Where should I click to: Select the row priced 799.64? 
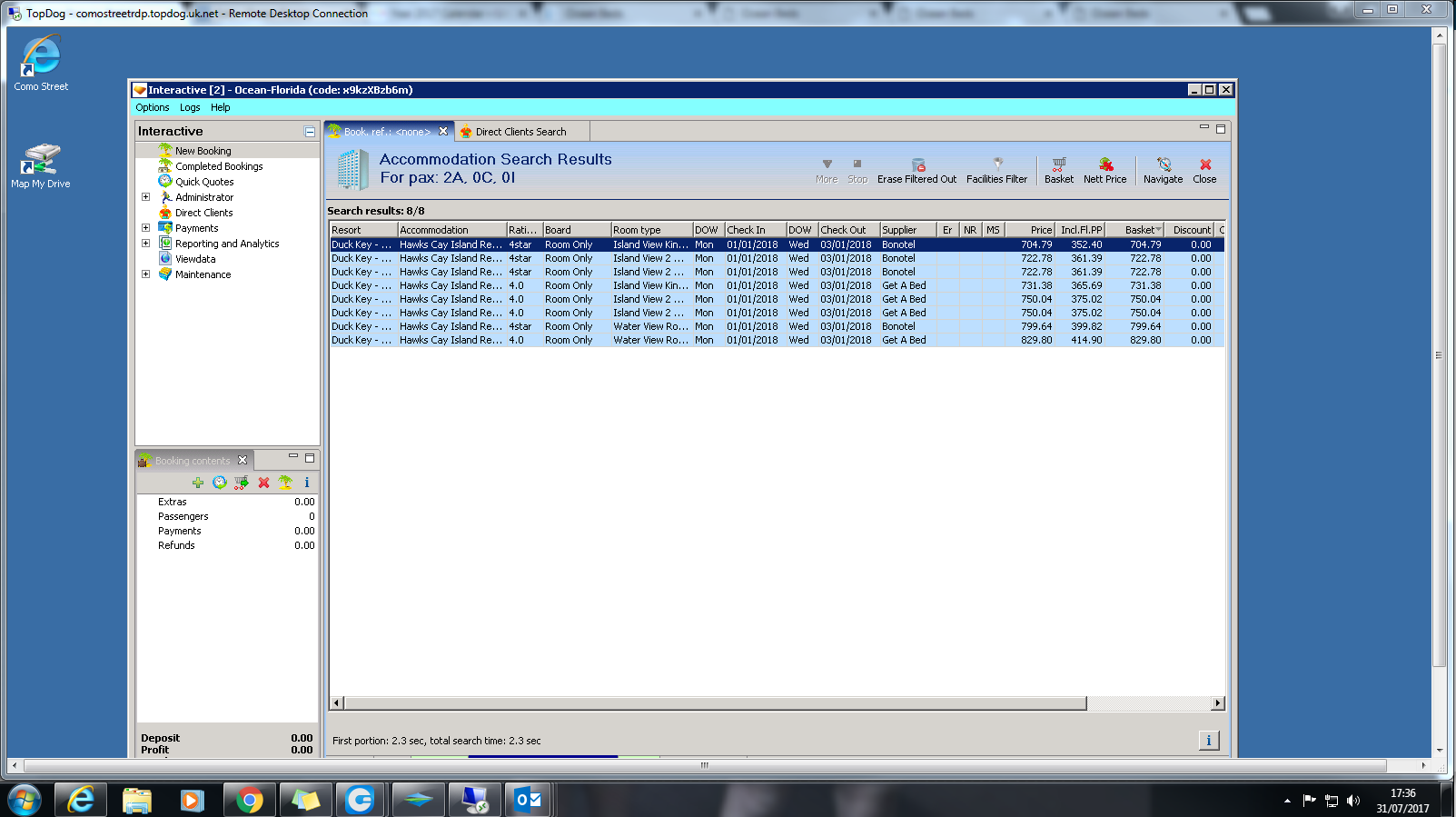point(777,326)
